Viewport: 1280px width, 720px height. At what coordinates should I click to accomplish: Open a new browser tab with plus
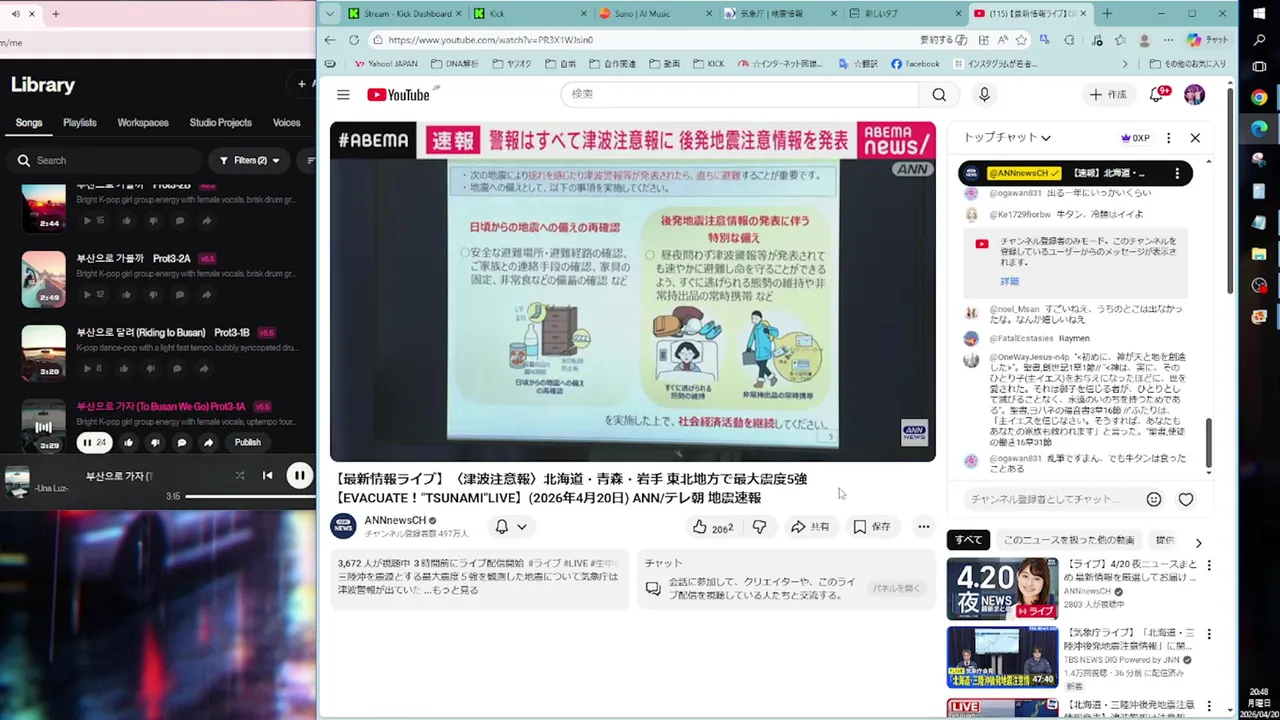(1107, 14)
